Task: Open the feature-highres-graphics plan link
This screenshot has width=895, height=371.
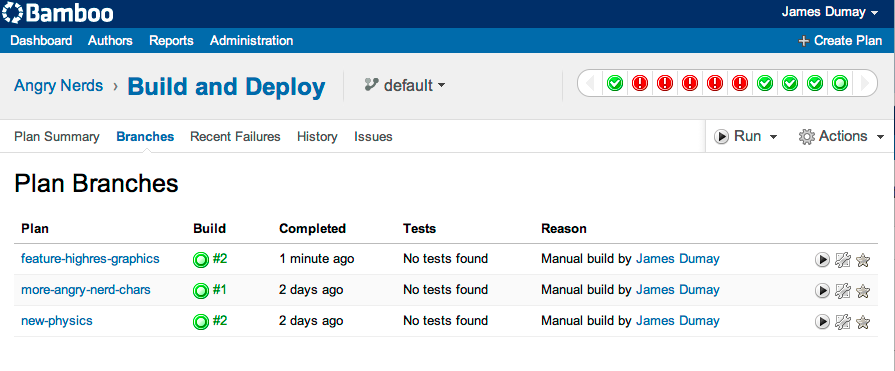Action: (x=90, y=259)
